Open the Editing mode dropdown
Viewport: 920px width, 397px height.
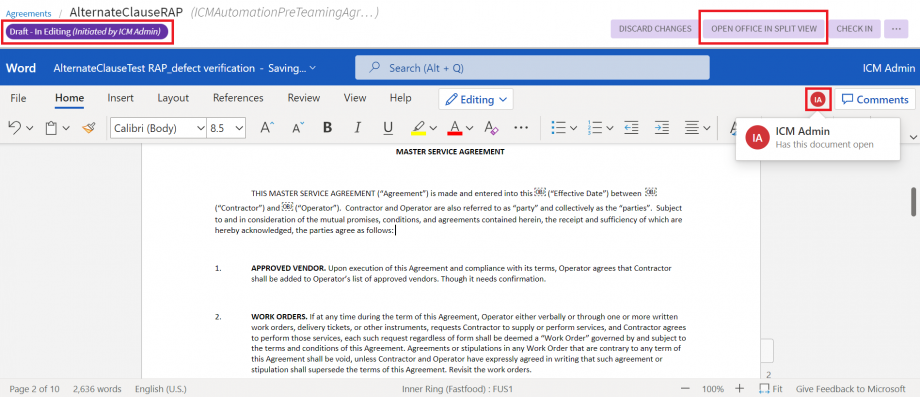(476, 99)
